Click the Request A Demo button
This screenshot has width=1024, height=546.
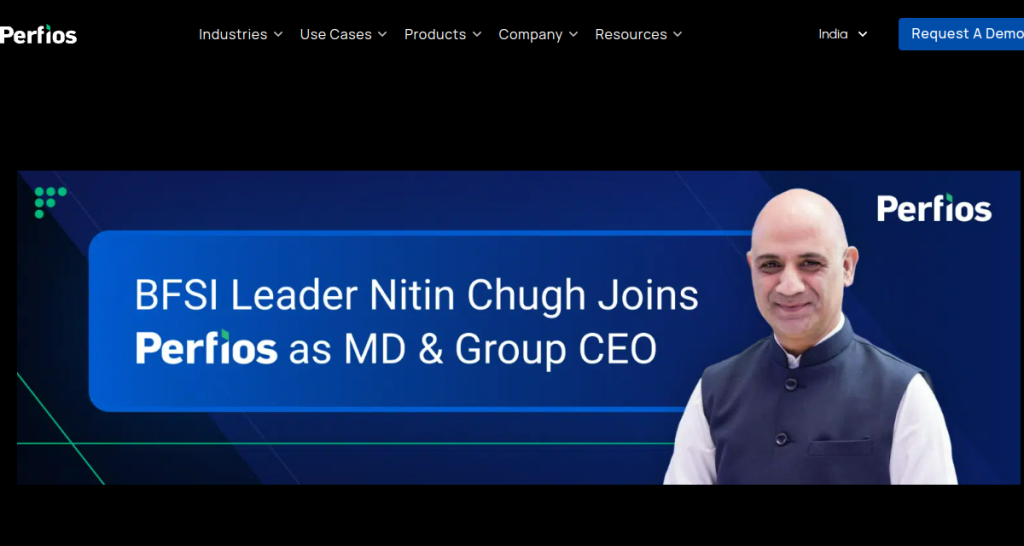click(x=961, y=34)
